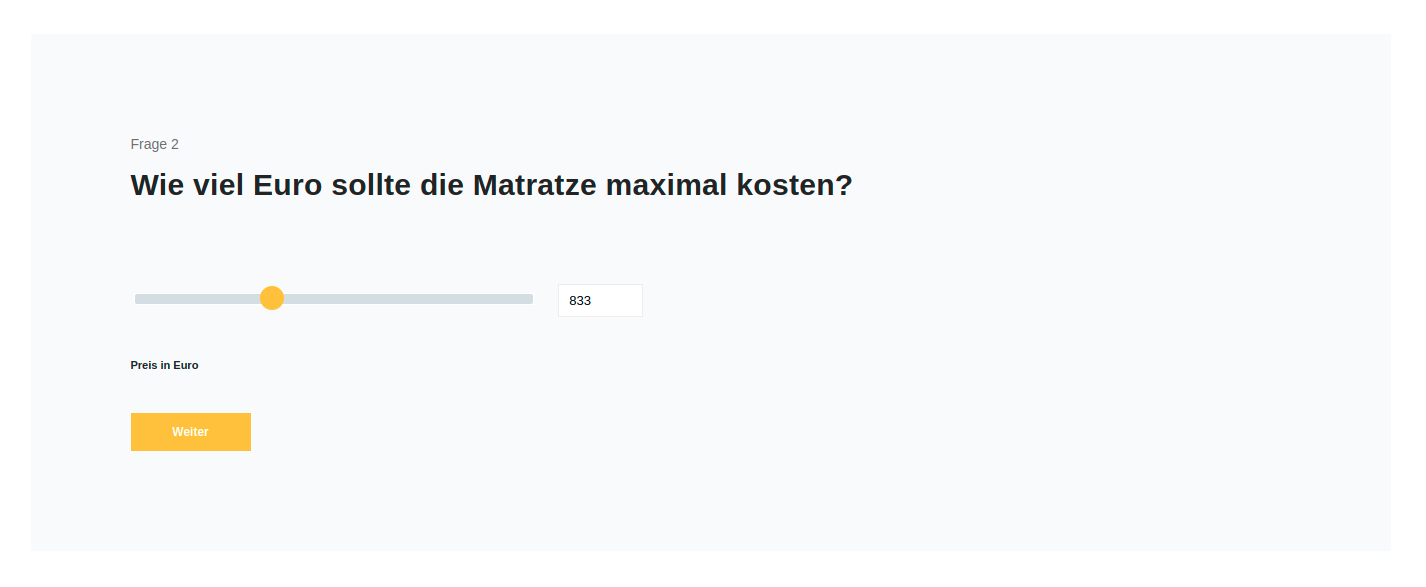Click the slider track's far left end
The image size is (1426, 587).
[139, 299]
